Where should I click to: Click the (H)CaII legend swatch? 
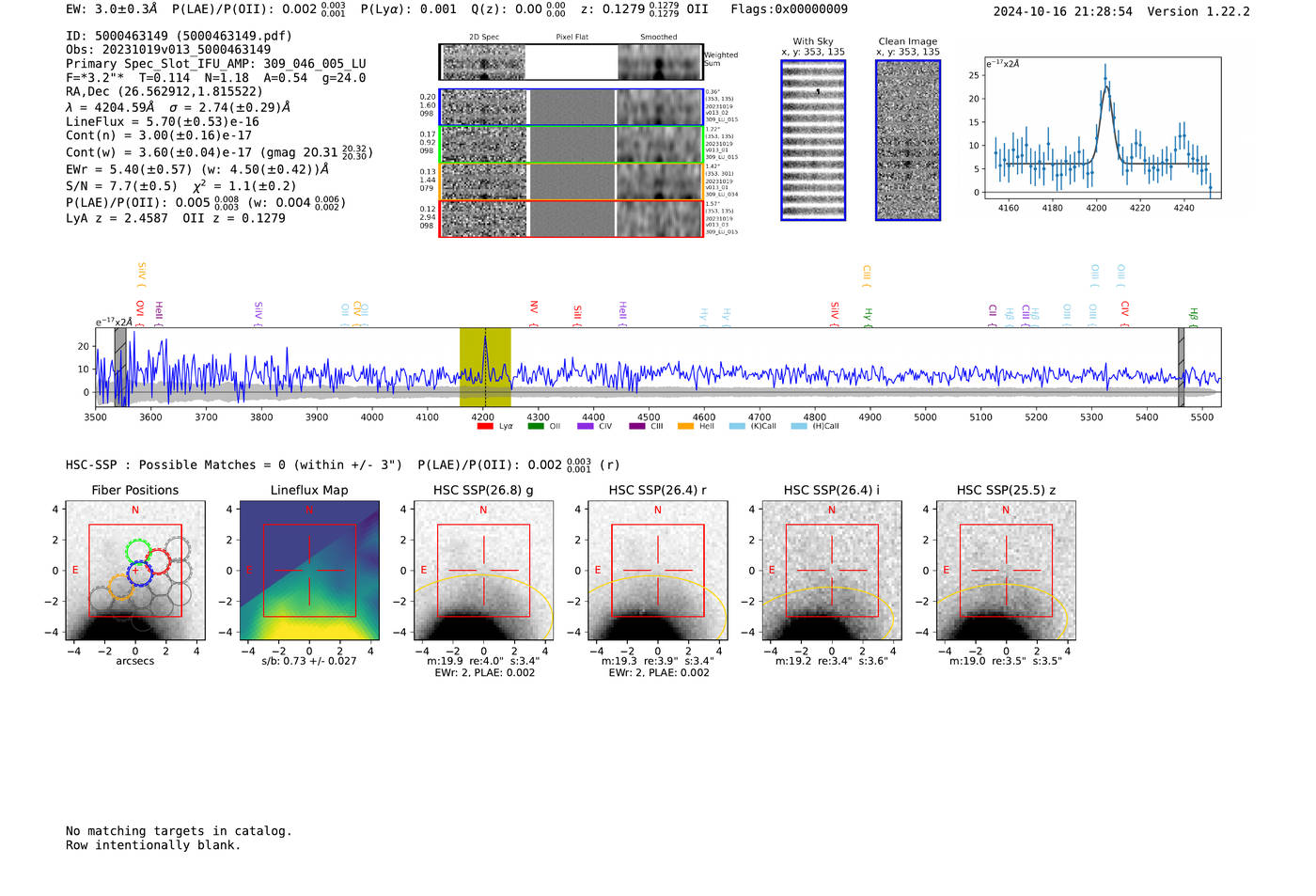799,426
